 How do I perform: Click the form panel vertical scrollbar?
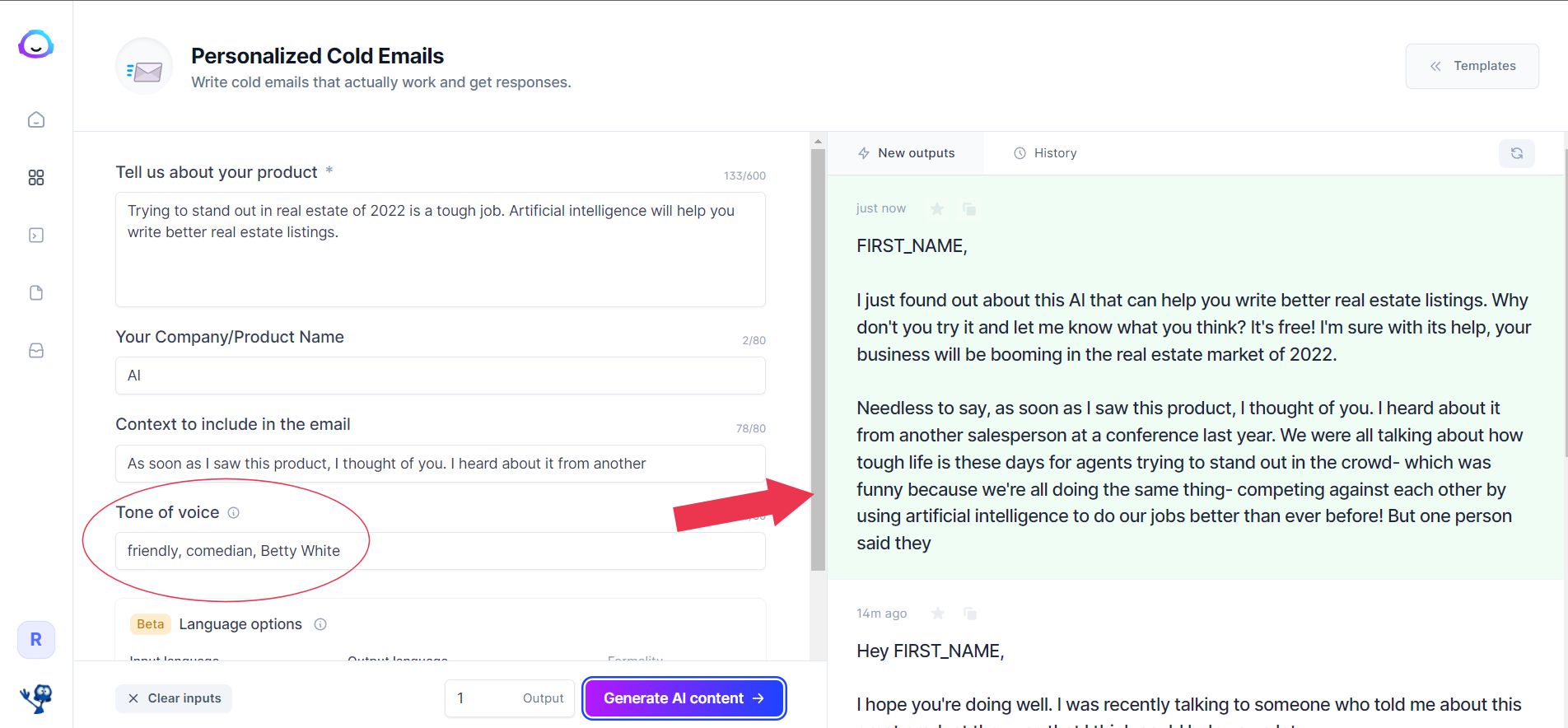[x=818, y=360]
